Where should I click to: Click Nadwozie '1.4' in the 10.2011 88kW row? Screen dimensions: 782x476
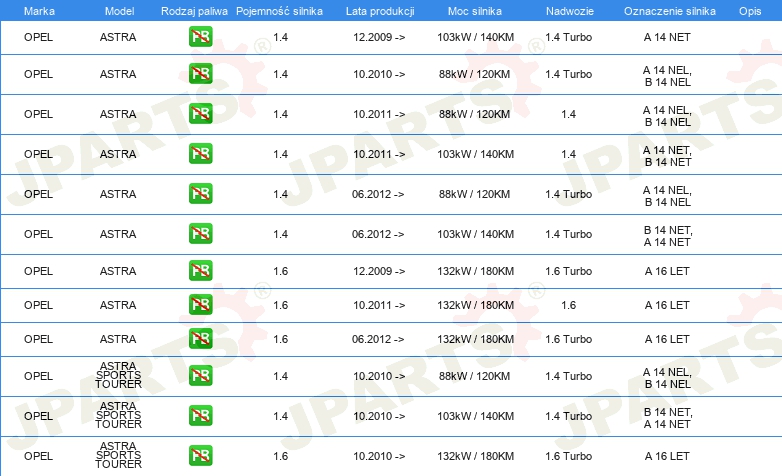(x=569, y=114)
